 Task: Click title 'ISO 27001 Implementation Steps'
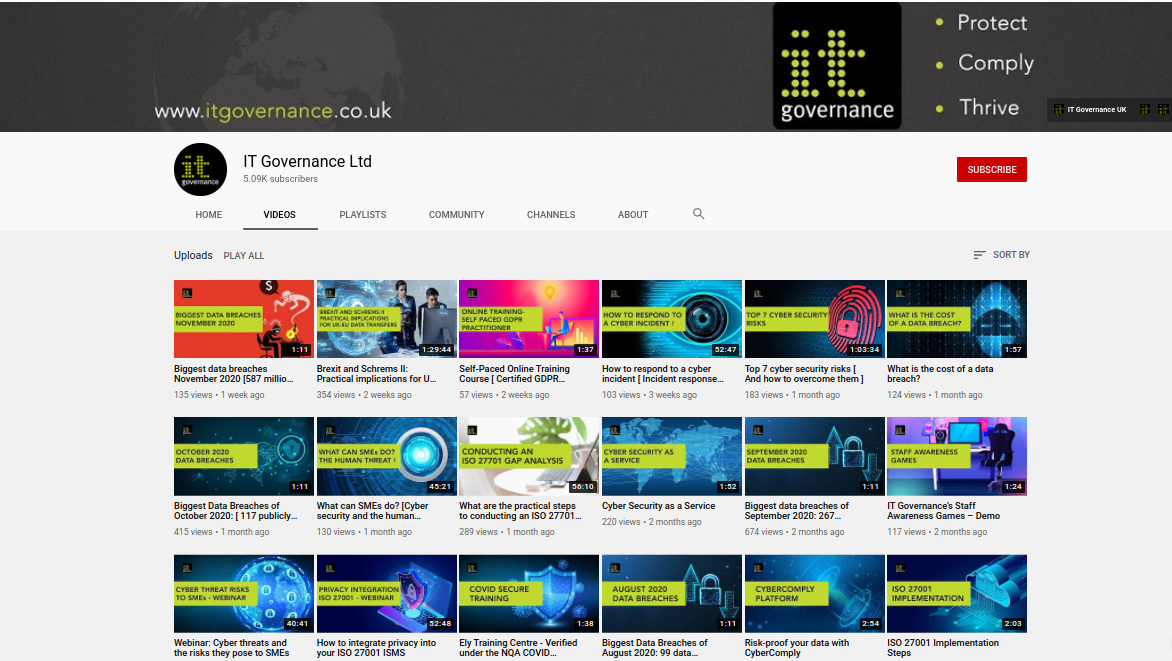tap(943, 648)
